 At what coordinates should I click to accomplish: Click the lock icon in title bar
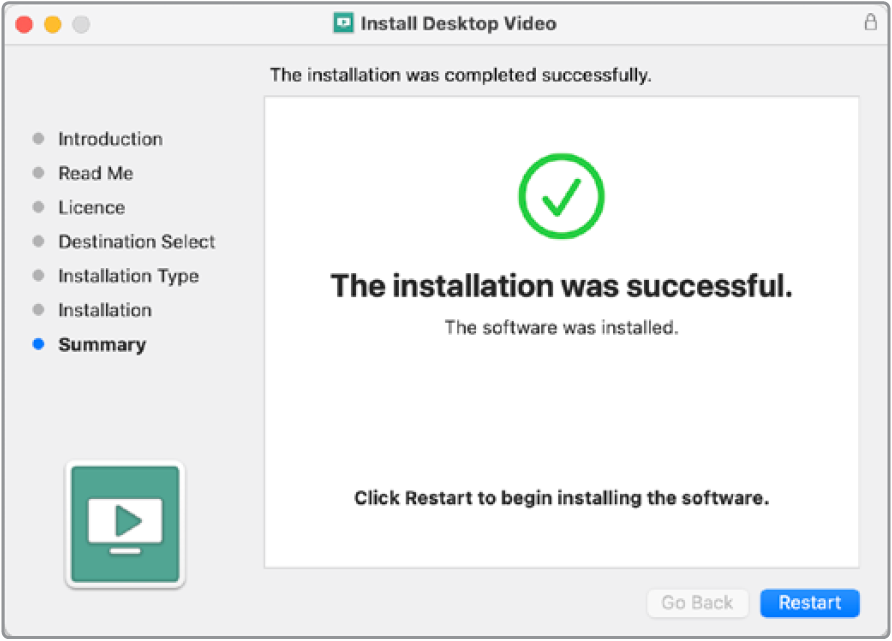[x=870, y=23]
